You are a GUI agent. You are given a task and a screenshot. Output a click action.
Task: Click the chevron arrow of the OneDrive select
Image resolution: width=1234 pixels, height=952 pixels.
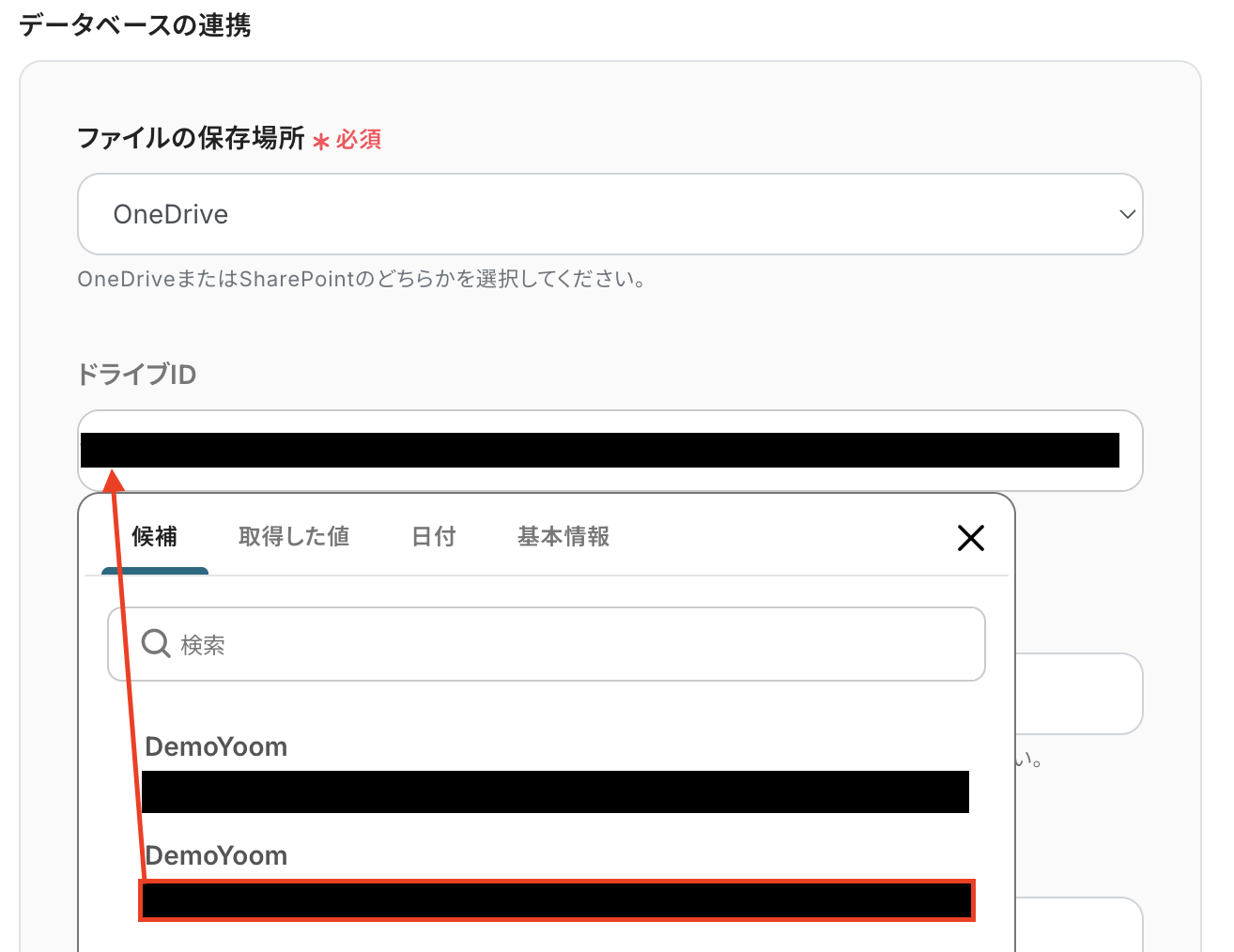click(x=1127, y=214)
